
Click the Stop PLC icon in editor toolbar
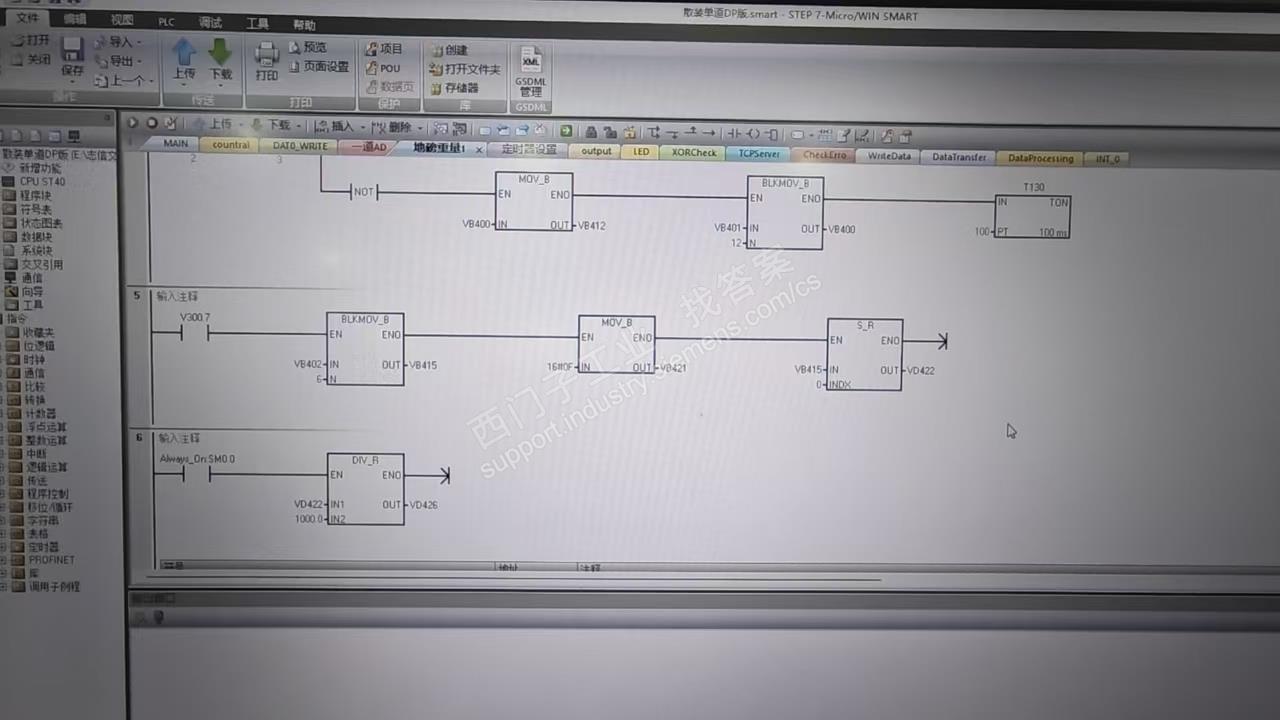(x=152, y=123)
